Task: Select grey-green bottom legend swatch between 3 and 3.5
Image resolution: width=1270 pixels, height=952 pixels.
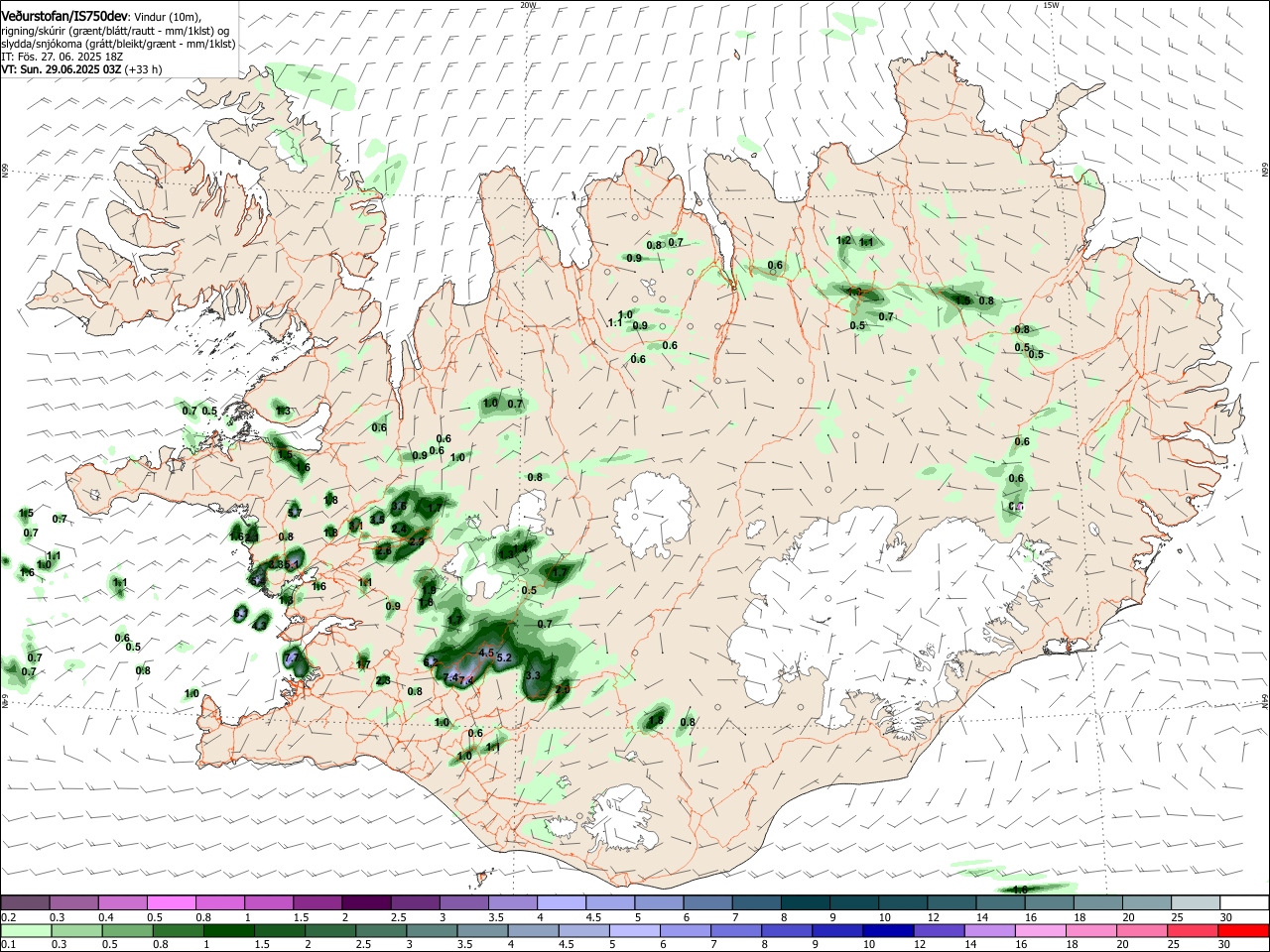Action: (x=431, y=930)
